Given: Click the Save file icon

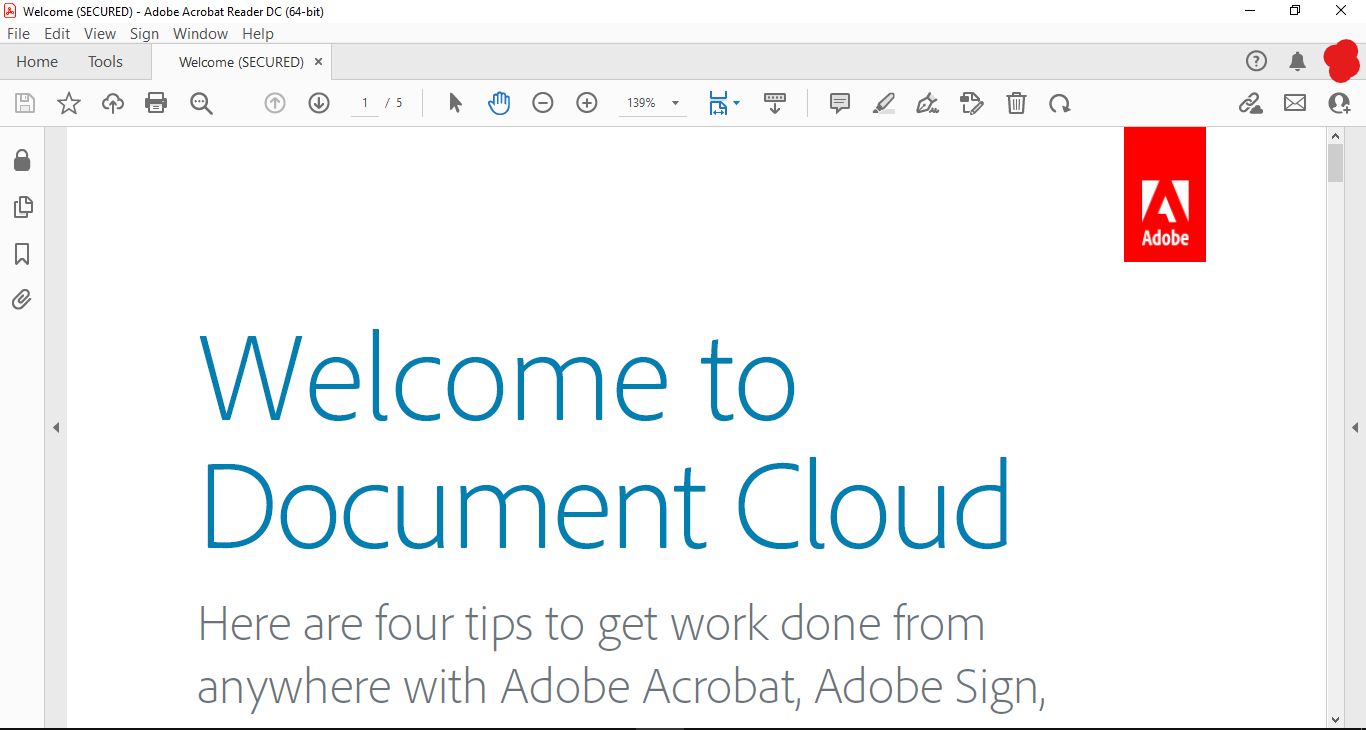Looking at the screenshot, I should click(25, 103).
